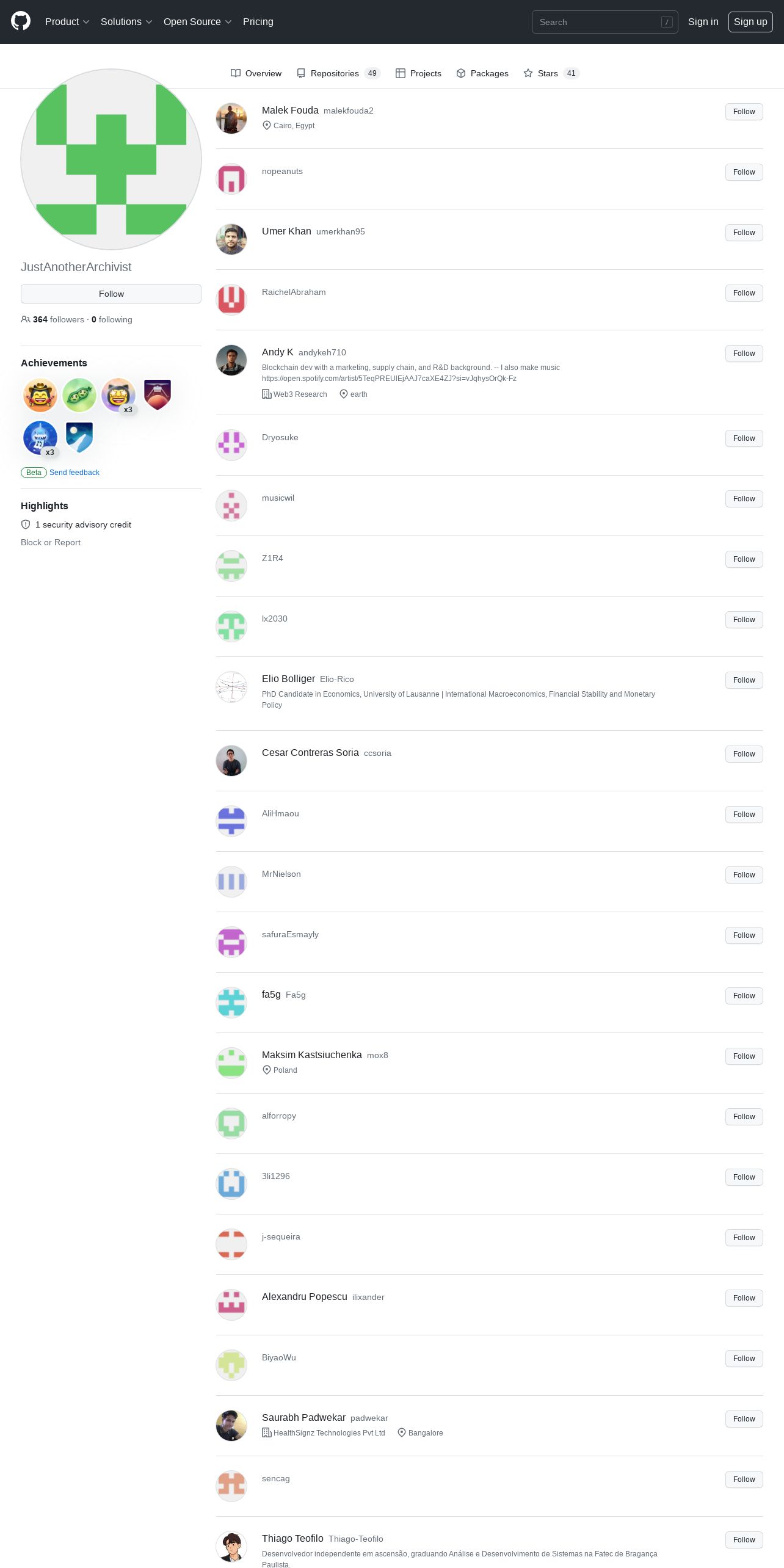Expand the Open Source dropdown menu
784x1568 pixels.
(198, 22)
